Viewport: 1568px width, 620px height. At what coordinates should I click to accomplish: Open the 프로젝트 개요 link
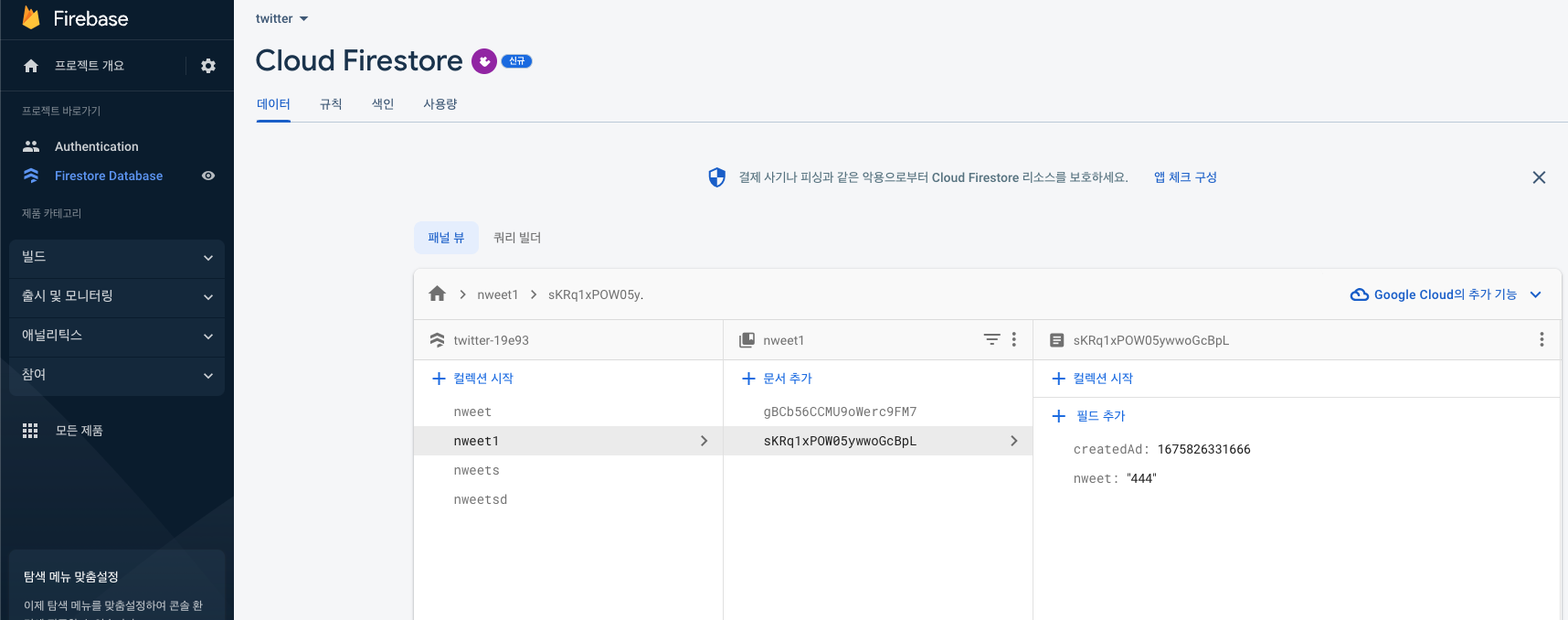click(x=90, y=66)
